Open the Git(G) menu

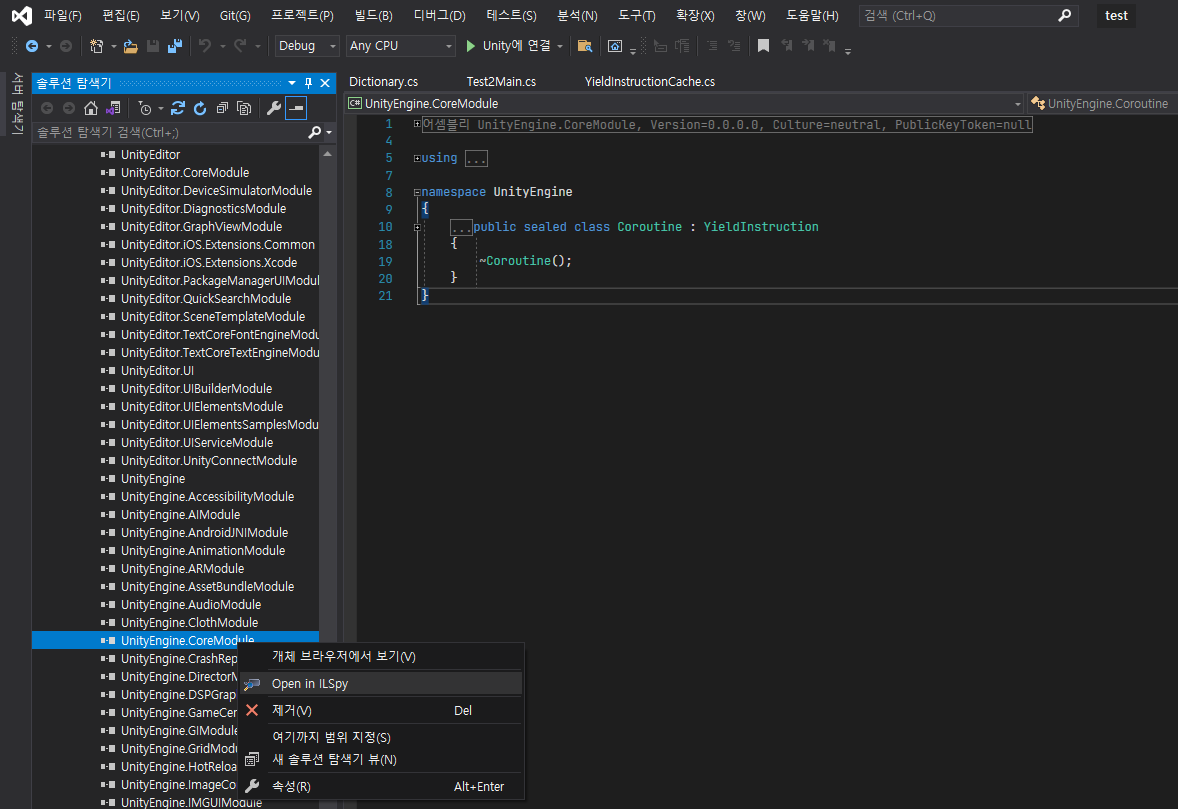click(x=234, y=15)
